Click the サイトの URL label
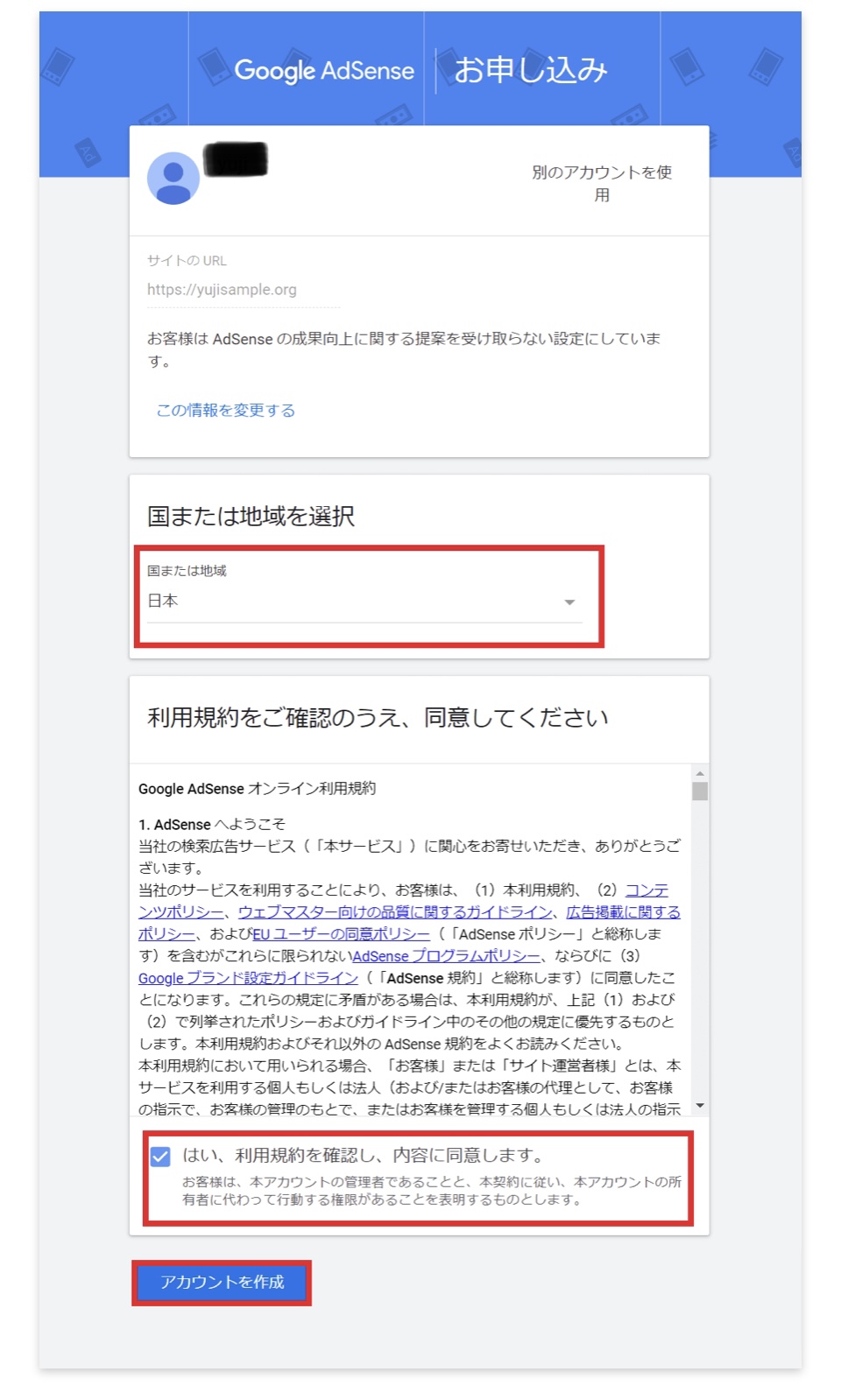 click(x=187, y=260)
